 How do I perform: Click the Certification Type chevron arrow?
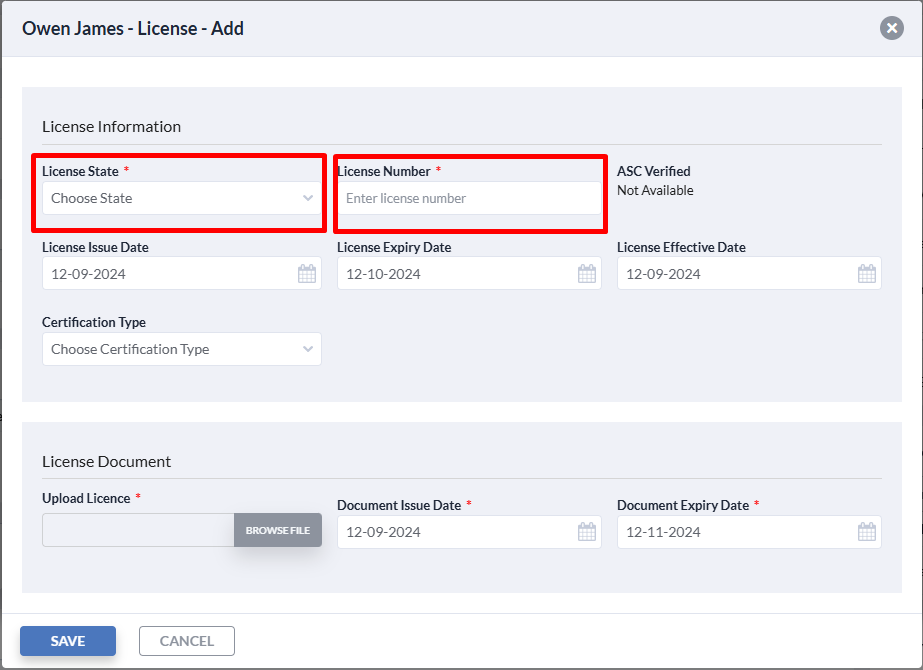click(308, 349)
